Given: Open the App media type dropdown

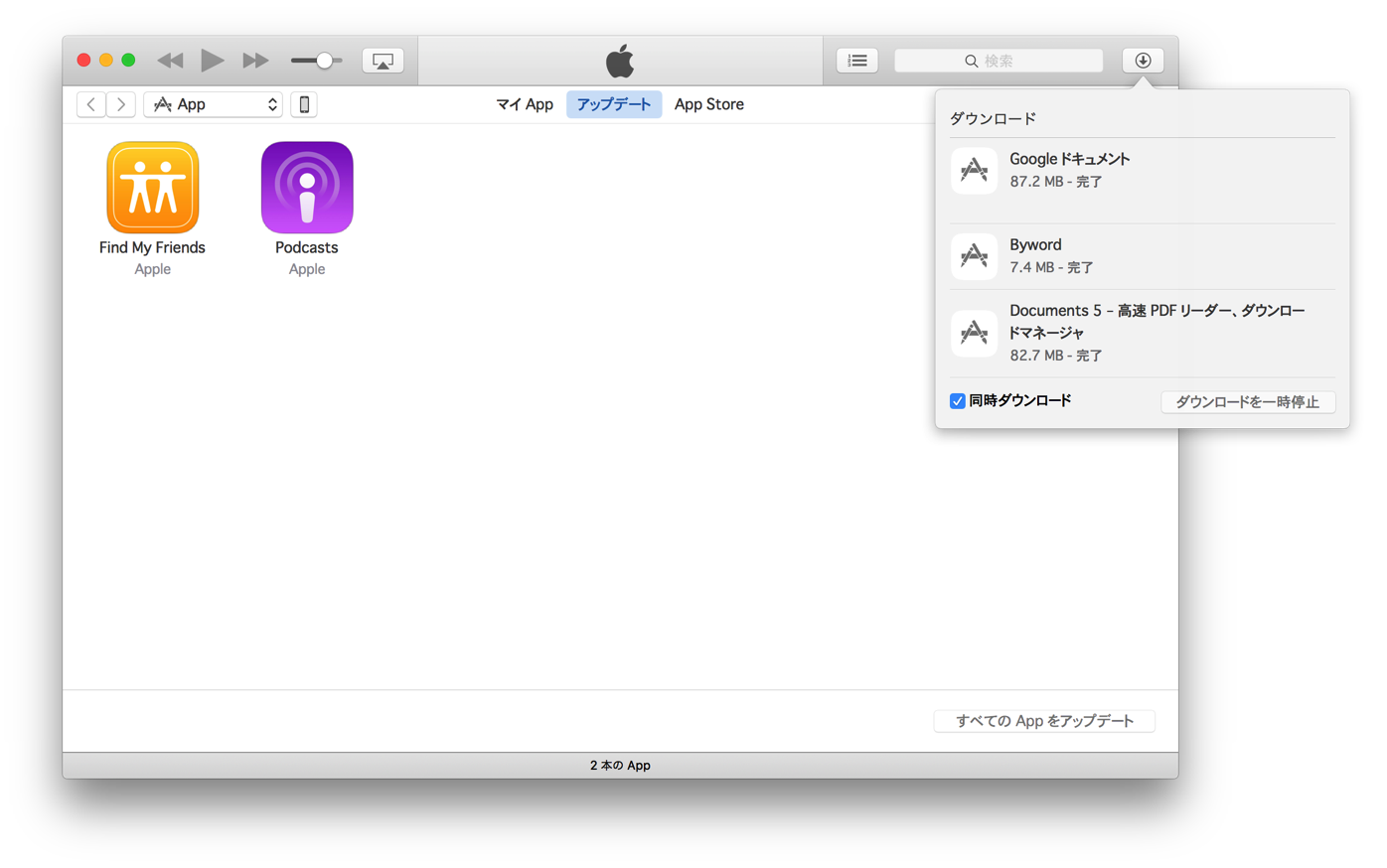Looking at the screenshot, I should click(214, 104).
